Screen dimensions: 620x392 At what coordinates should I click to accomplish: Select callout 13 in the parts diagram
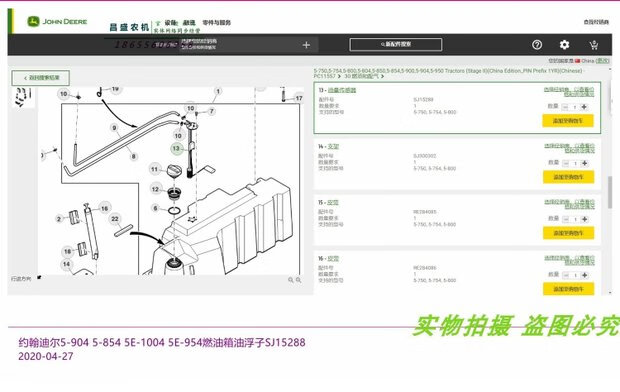click(176, 148)
